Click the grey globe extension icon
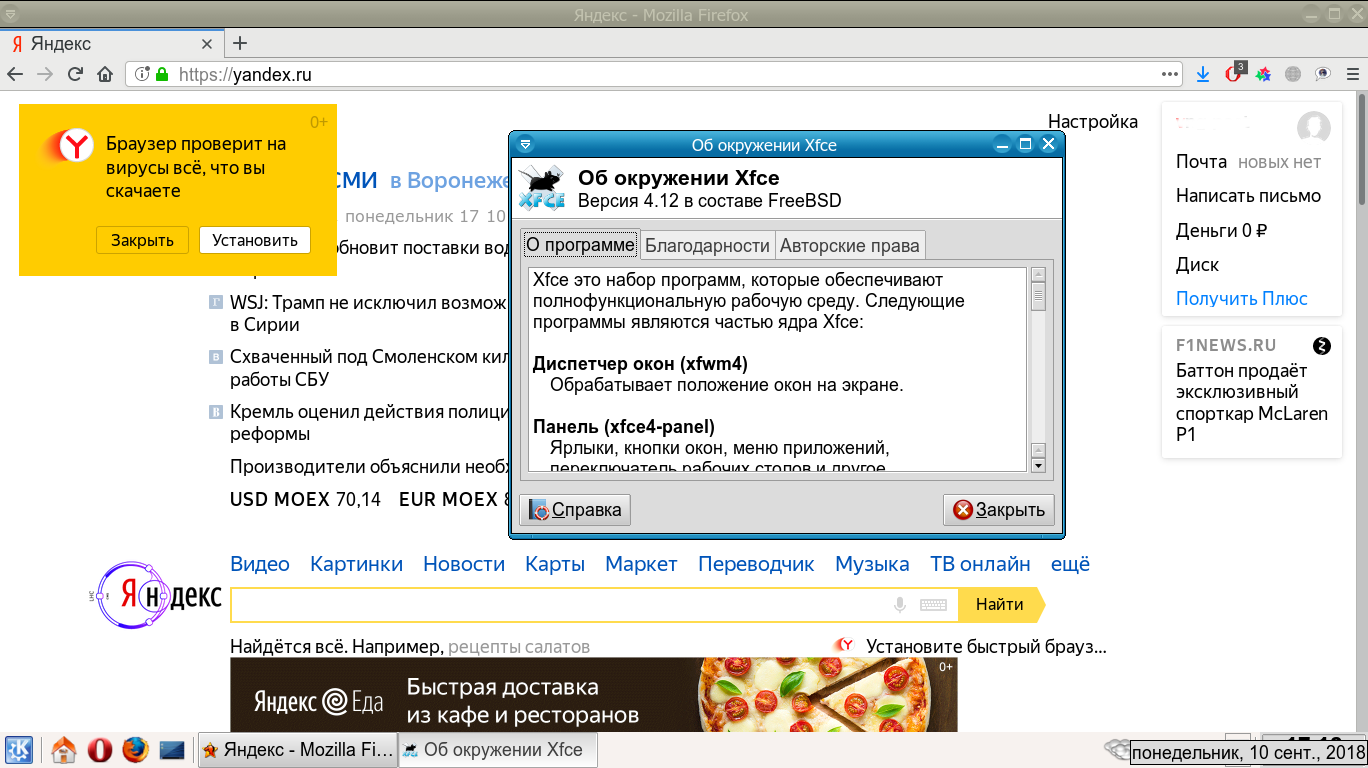Viewport: 1368px width, 768px height. click(x=1293, y=74)
